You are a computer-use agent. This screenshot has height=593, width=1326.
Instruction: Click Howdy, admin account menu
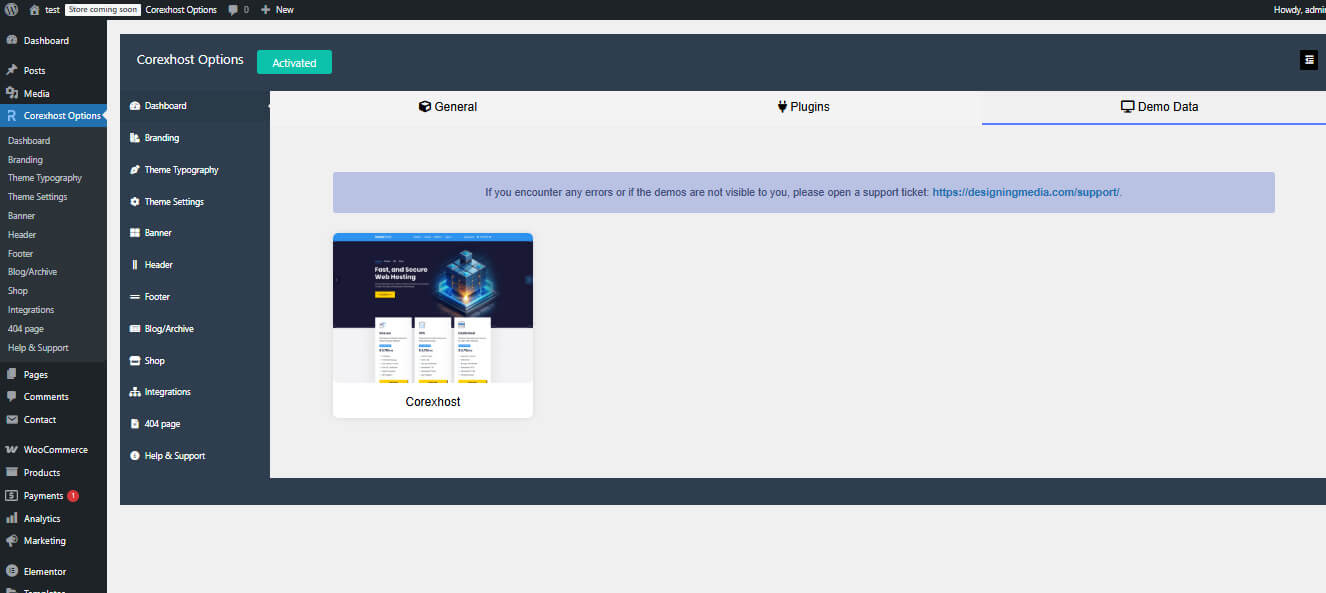point(1299,9)
